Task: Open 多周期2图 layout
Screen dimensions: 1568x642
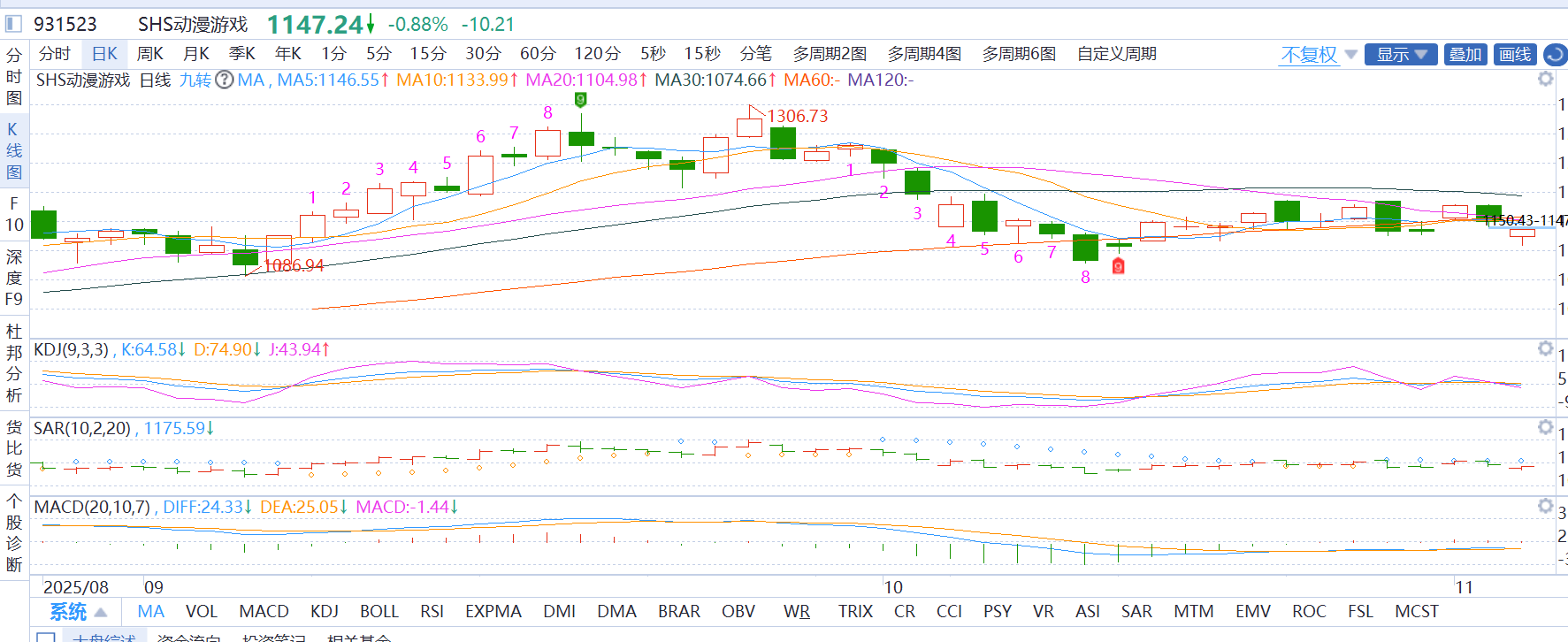Action: 830,54
